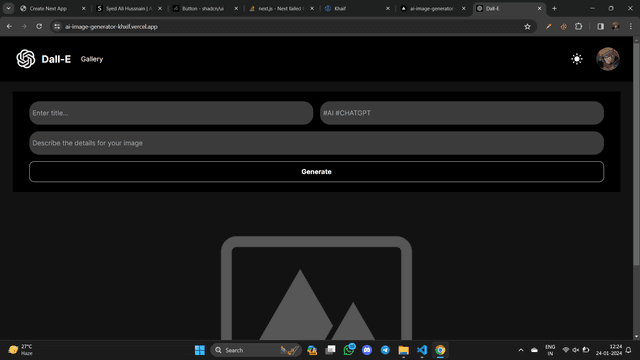Focus the image description input field
Viewport: 640px width, 360px height.
(x=316, y=143)
